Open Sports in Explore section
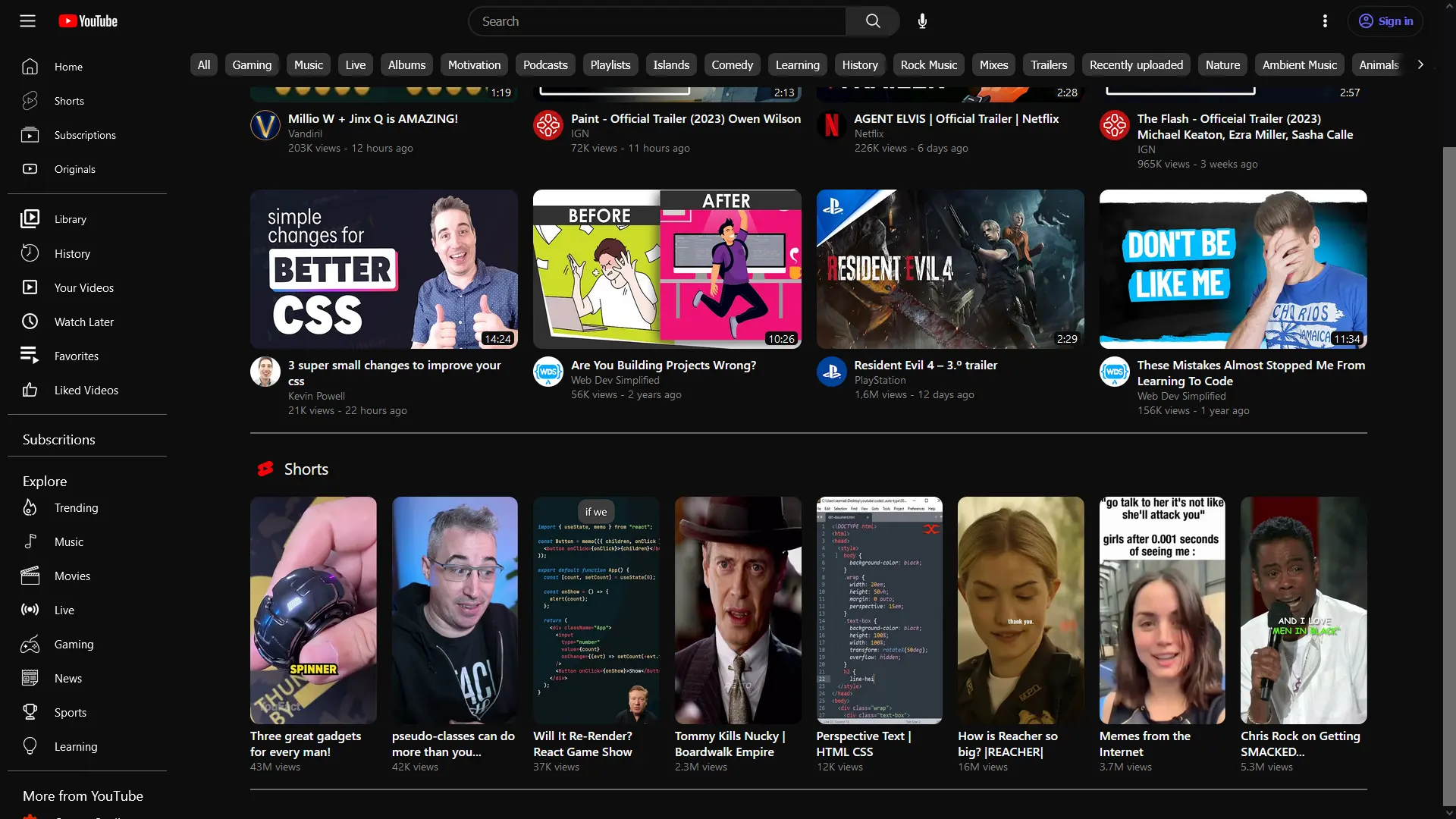This screenshot has width=1456, height=819. point(87,712)
